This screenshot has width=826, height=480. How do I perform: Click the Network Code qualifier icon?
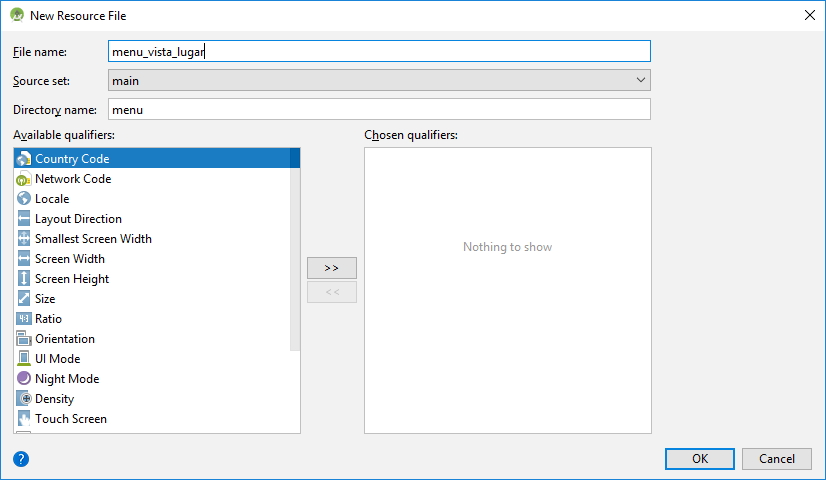click(24, 179)
